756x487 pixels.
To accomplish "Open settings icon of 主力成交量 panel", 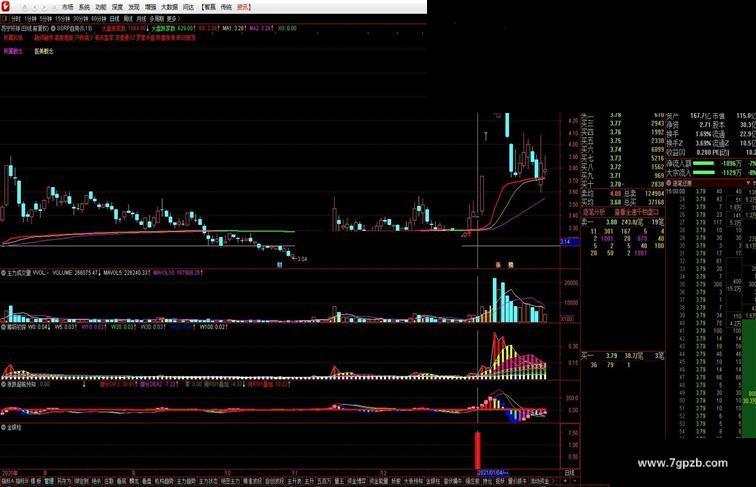I will (3, 273).
